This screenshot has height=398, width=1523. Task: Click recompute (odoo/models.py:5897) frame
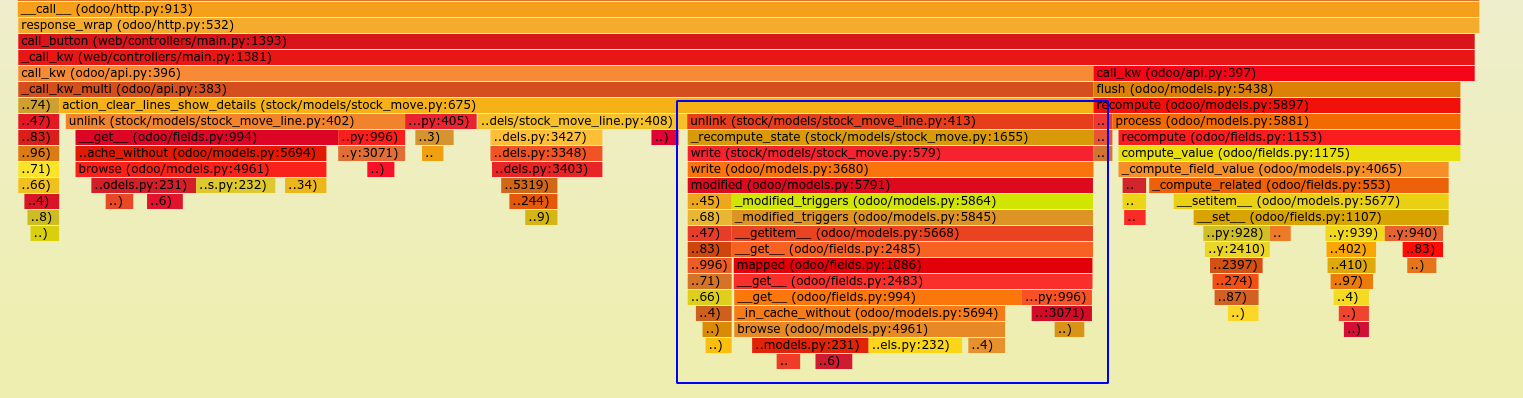tap(1277, 105)
